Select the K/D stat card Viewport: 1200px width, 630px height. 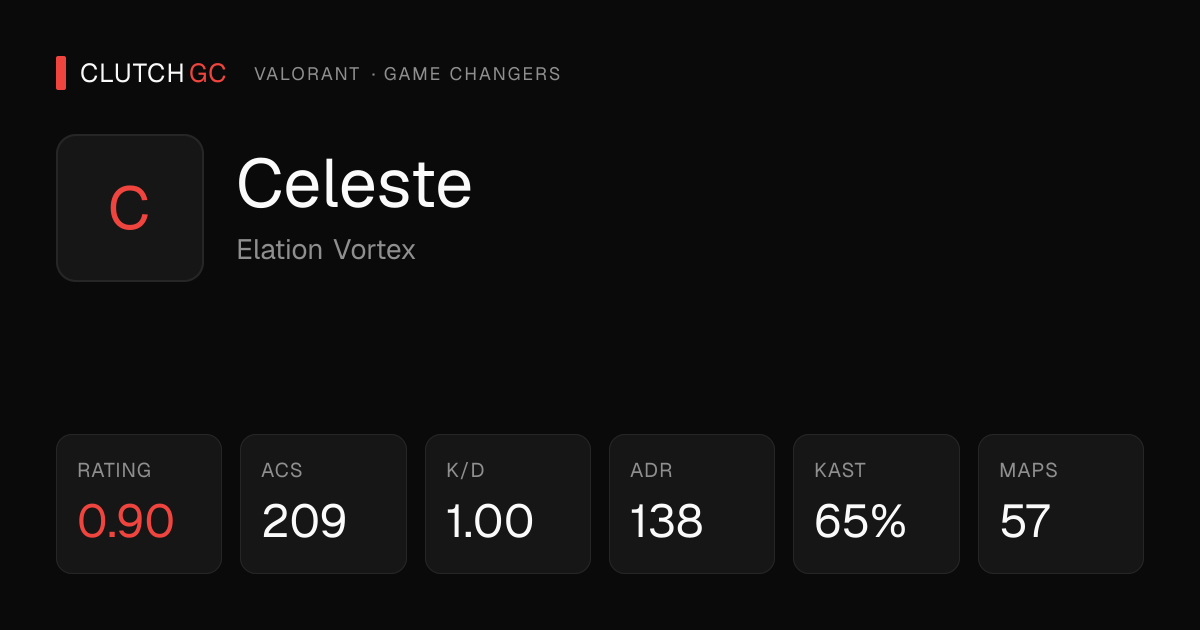(508, 504)
